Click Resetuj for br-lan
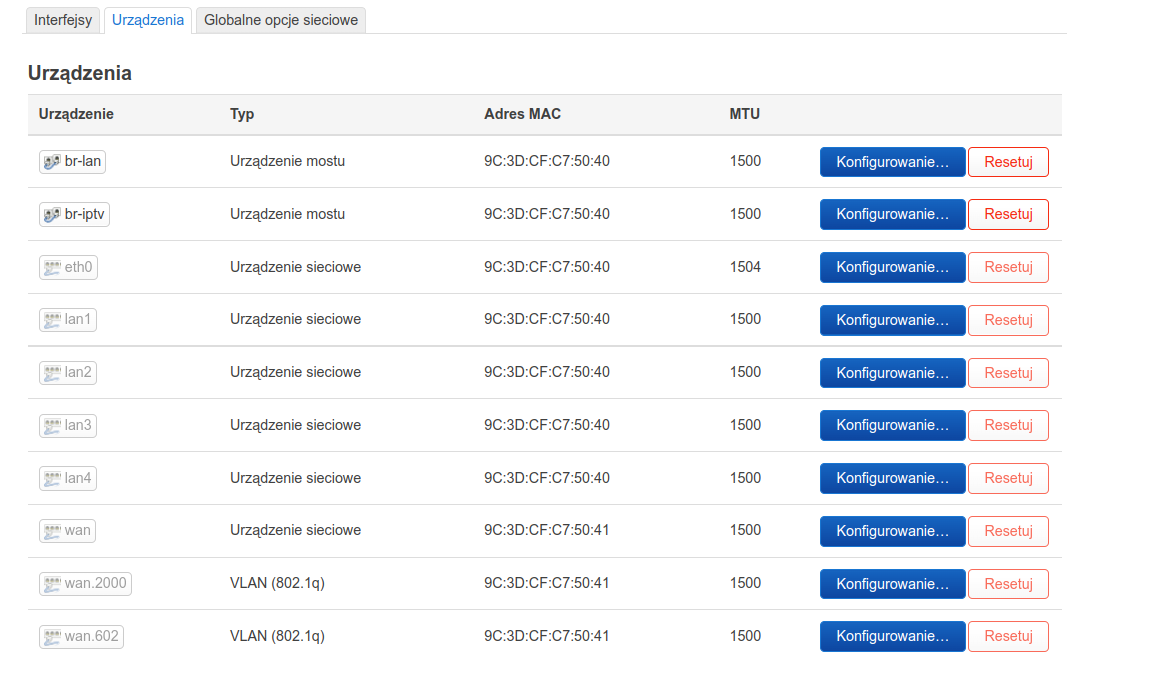This screenshot has height=674, width=1149. pos(1008,162)
